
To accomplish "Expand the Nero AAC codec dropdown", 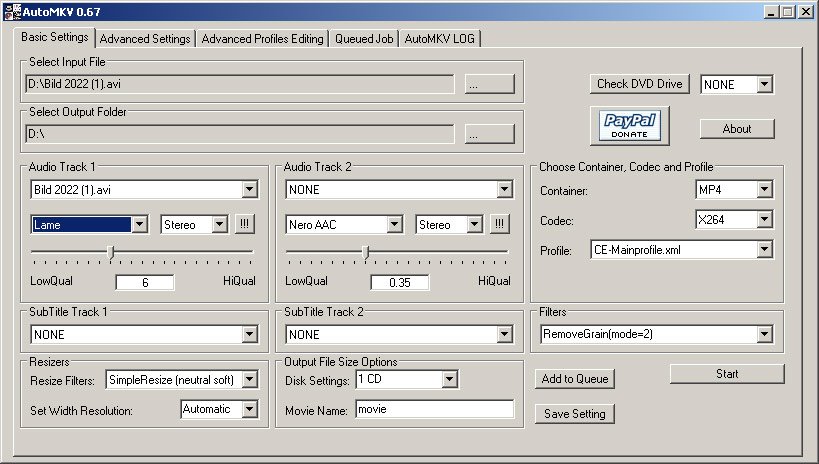I will click(394, 225).
